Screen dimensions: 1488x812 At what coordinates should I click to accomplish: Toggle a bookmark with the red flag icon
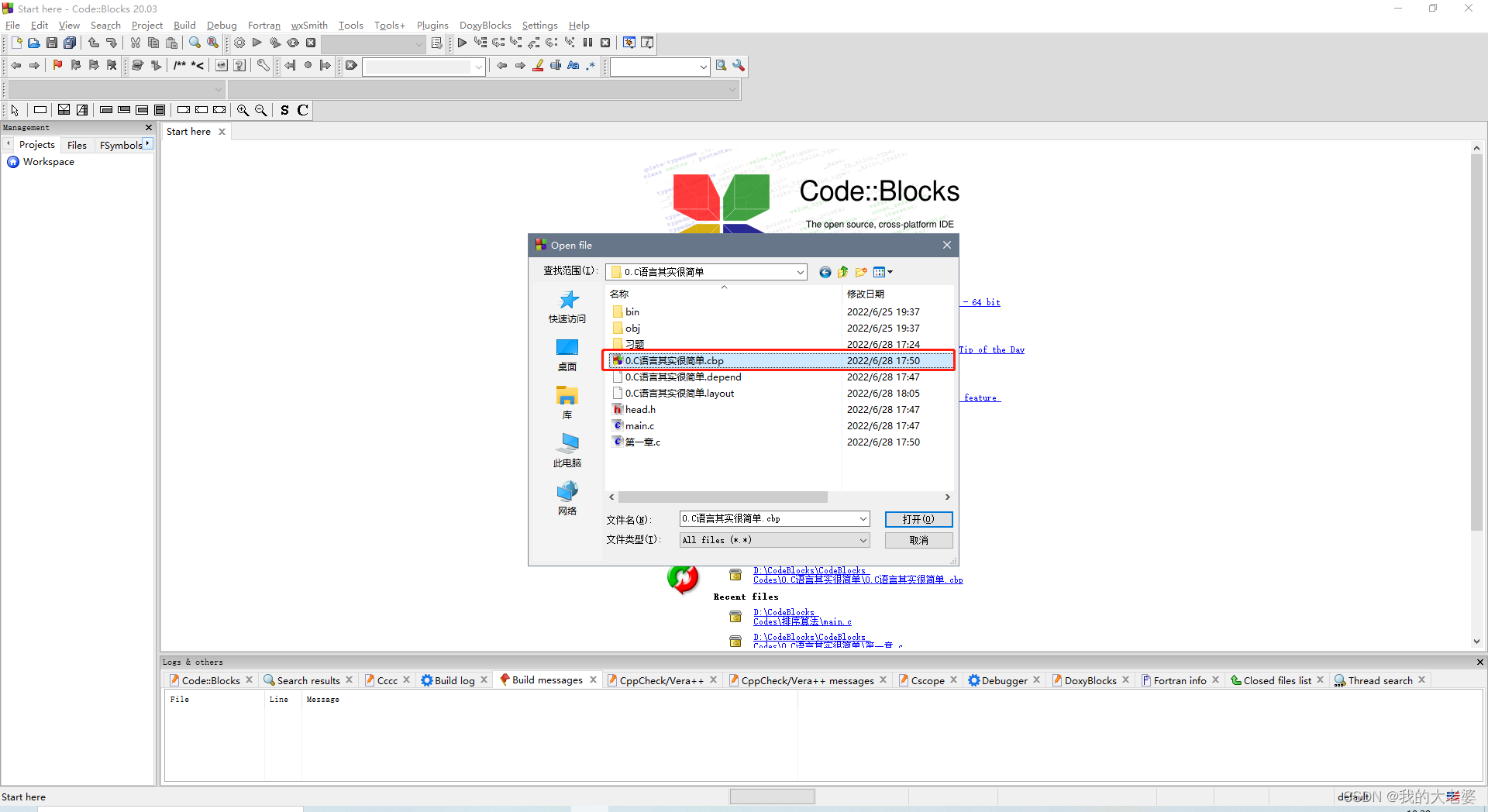pos(57,66)
